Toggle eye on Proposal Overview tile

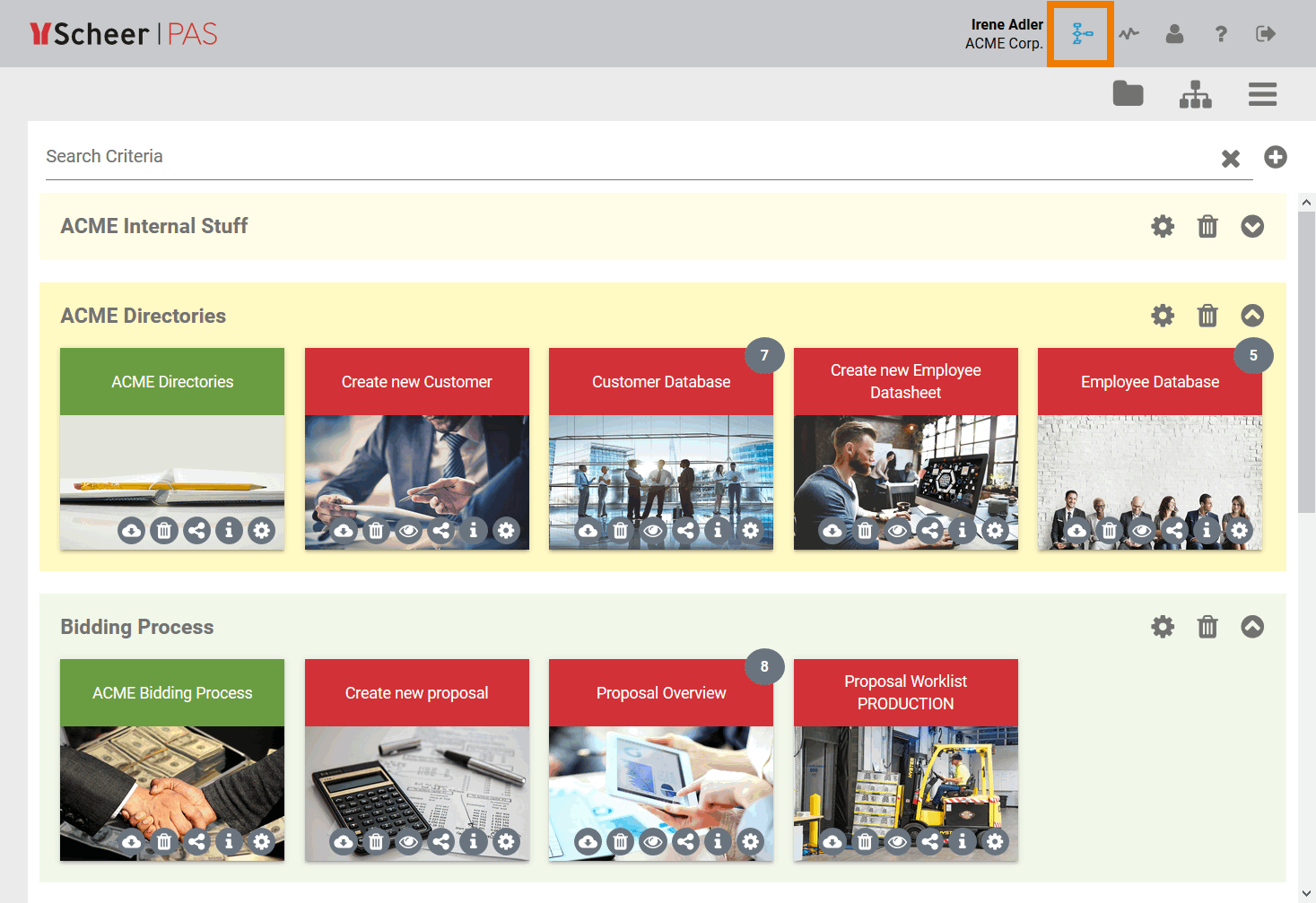click(x=653, y=842)
